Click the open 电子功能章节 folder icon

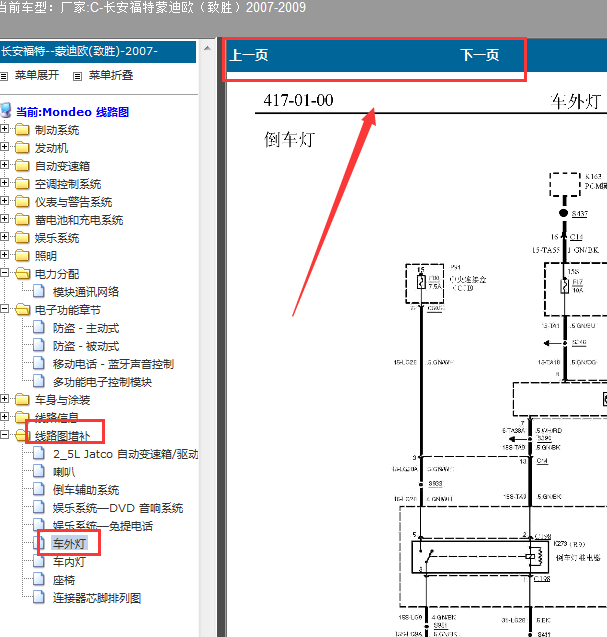coord(23,310)
